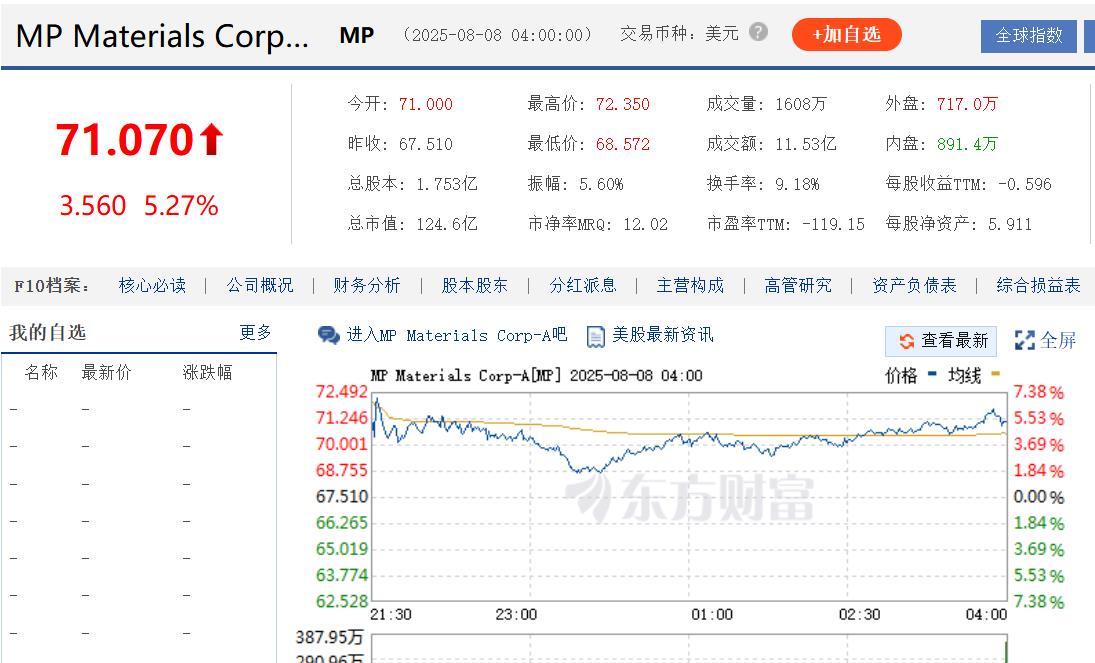Open the 股本股东 F10 tab
Image resolution: width=1095 pixels, height=663 pixels.
(x=475, y=285)
